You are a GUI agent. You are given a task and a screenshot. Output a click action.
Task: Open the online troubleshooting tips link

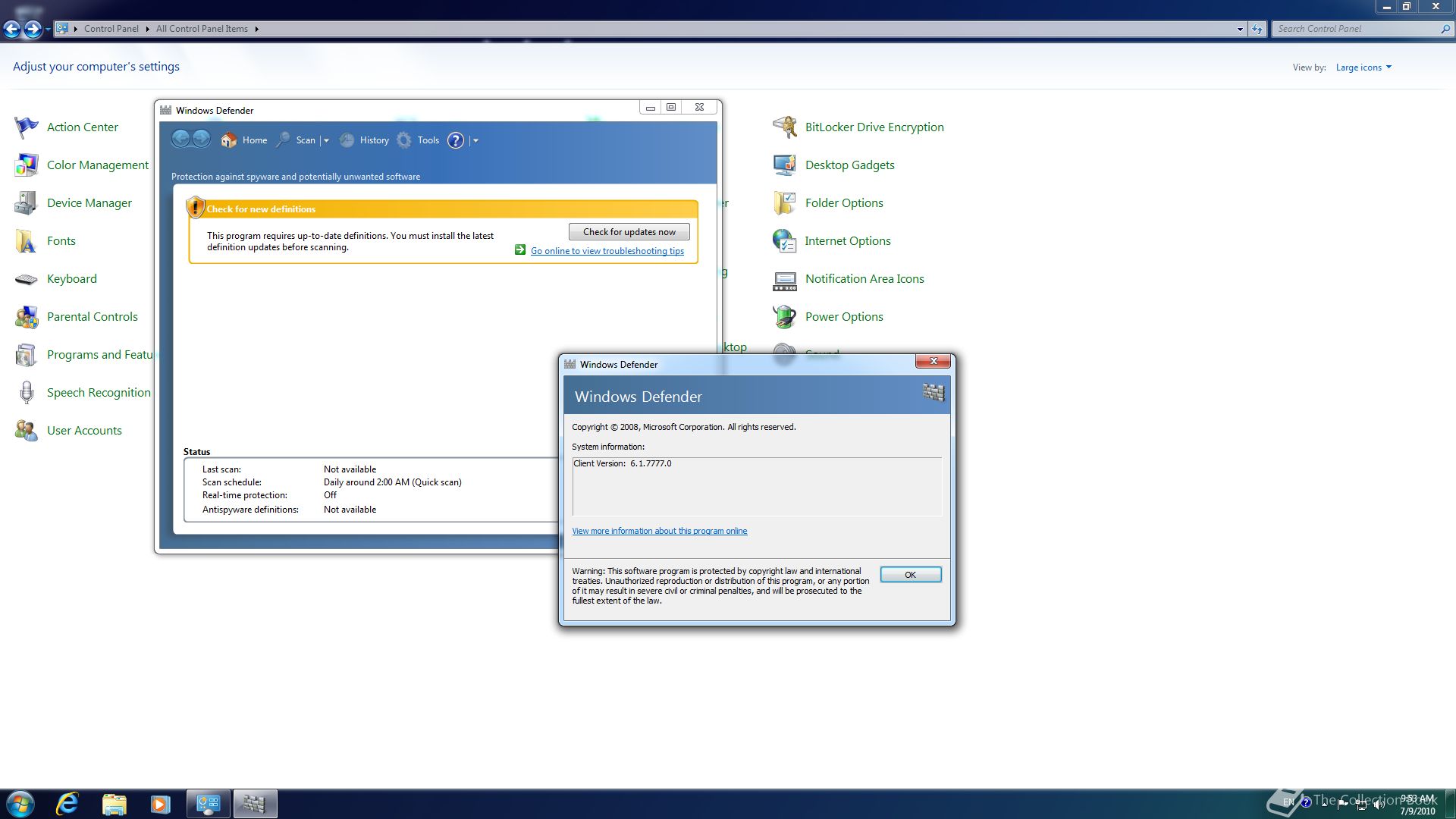pyautogui.click(x=607, y=251)
